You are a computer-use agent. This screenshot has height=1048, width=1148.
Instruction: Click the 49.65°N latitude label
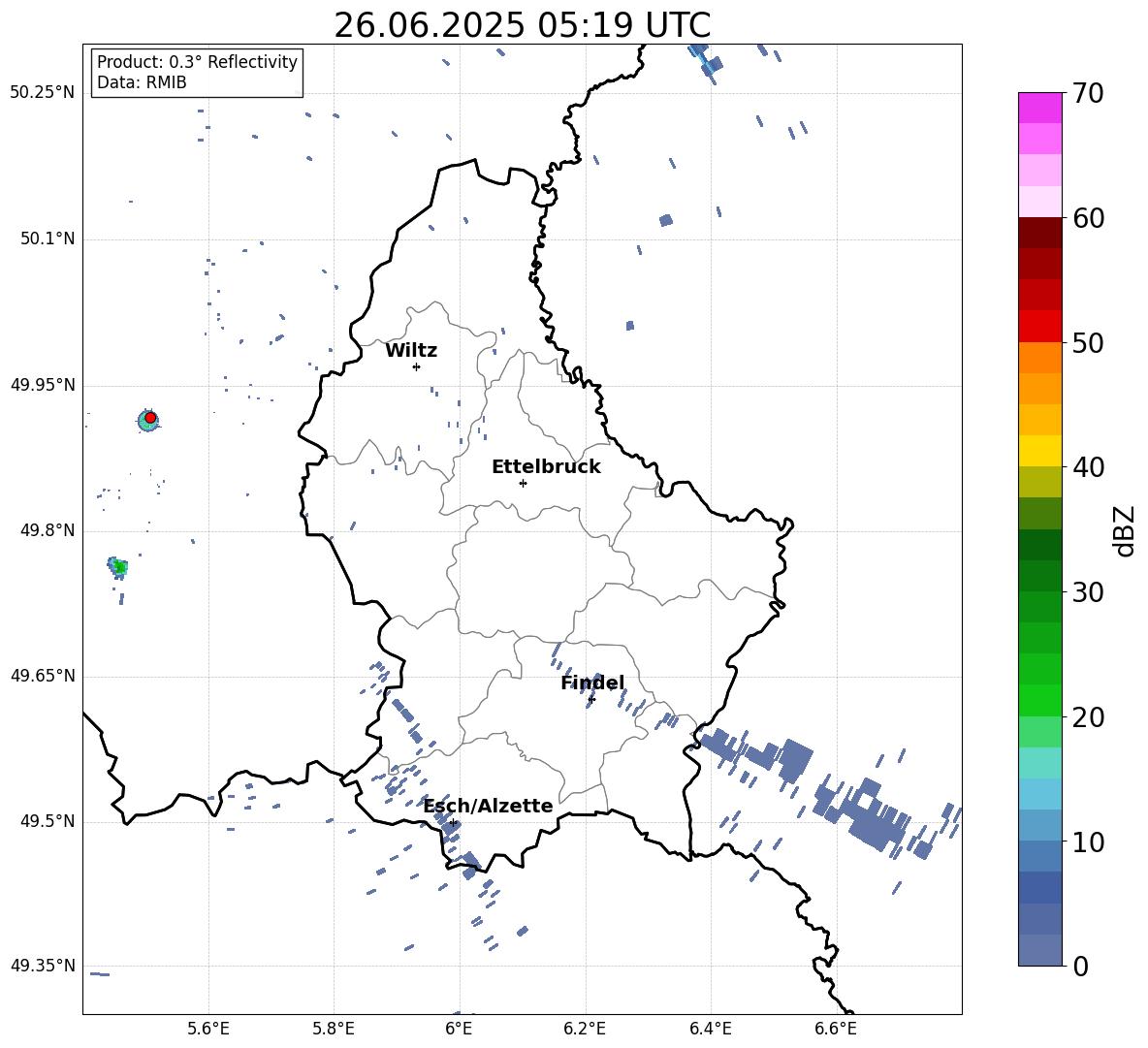point(43,675)
